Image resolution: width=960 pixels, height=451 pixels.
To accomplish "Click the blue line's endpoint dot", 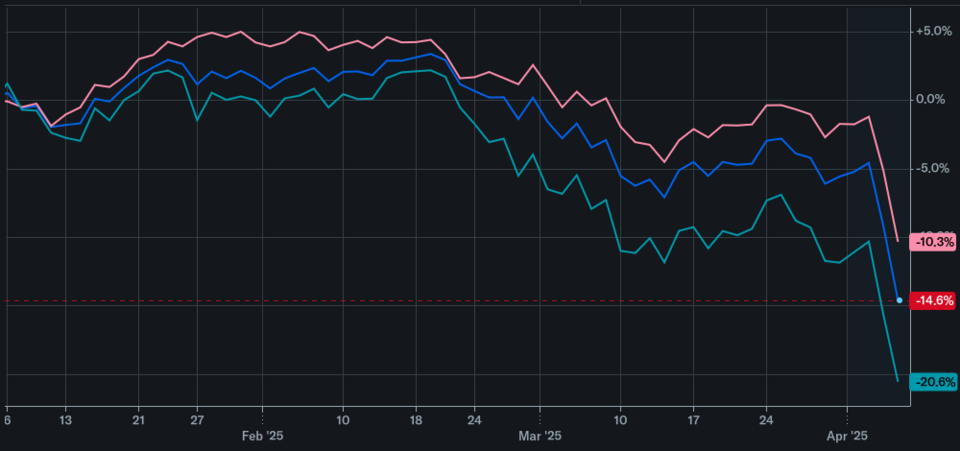I will click(899, 300).
